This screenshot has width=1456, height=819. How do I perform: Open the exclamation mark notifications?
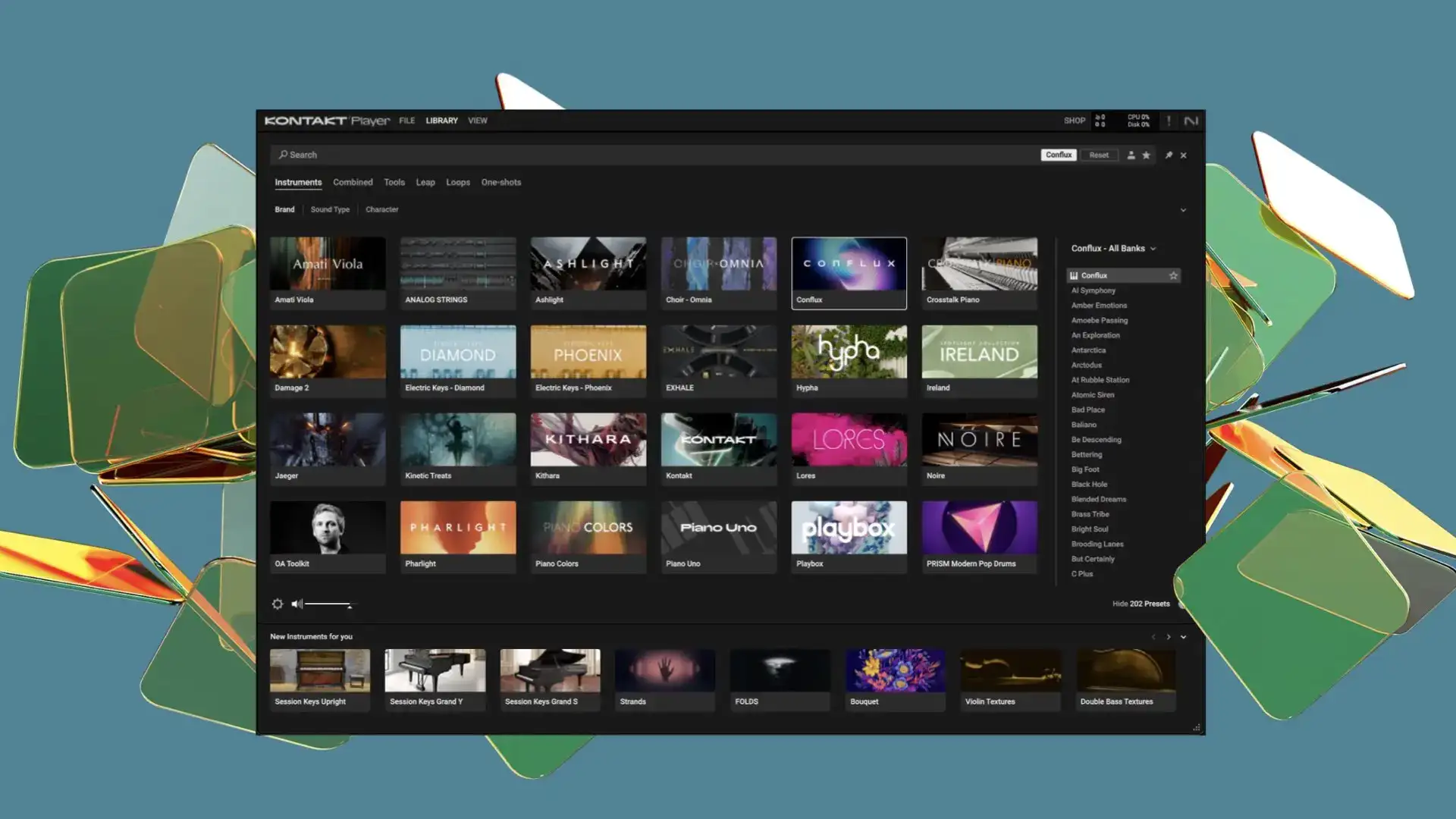(1169, 121)
